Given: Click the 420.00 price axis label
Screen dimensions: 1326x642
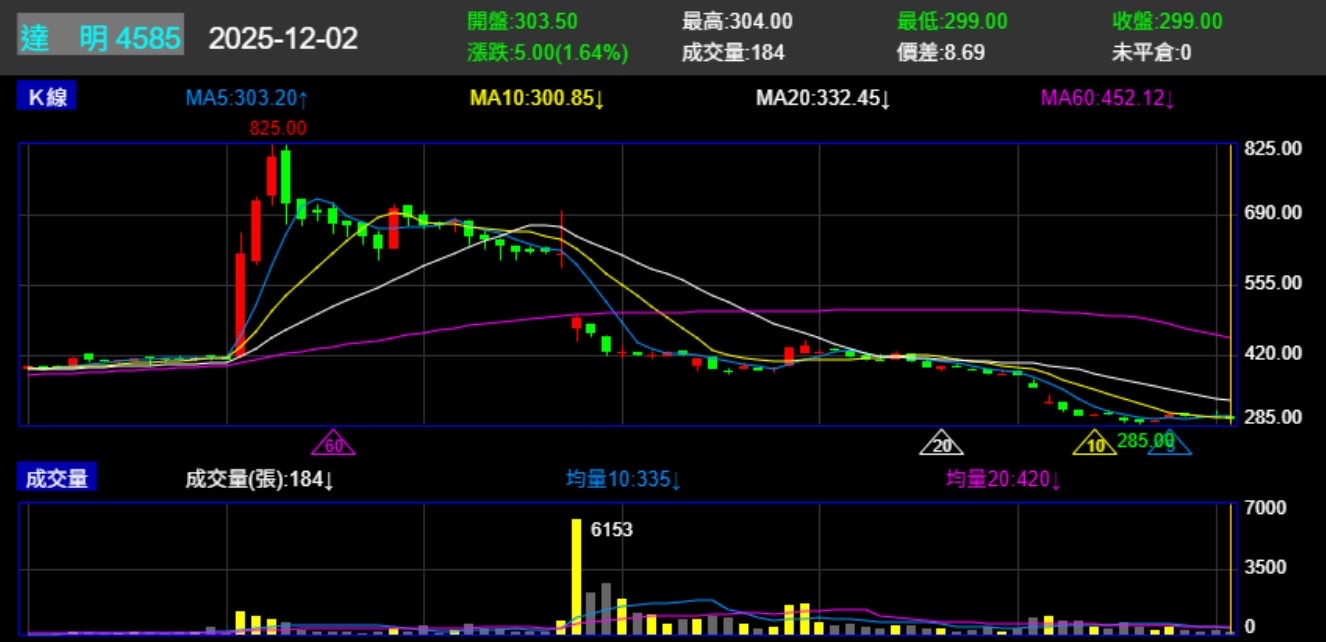Looking at the screenshot, I should (x=1274, y=353).
